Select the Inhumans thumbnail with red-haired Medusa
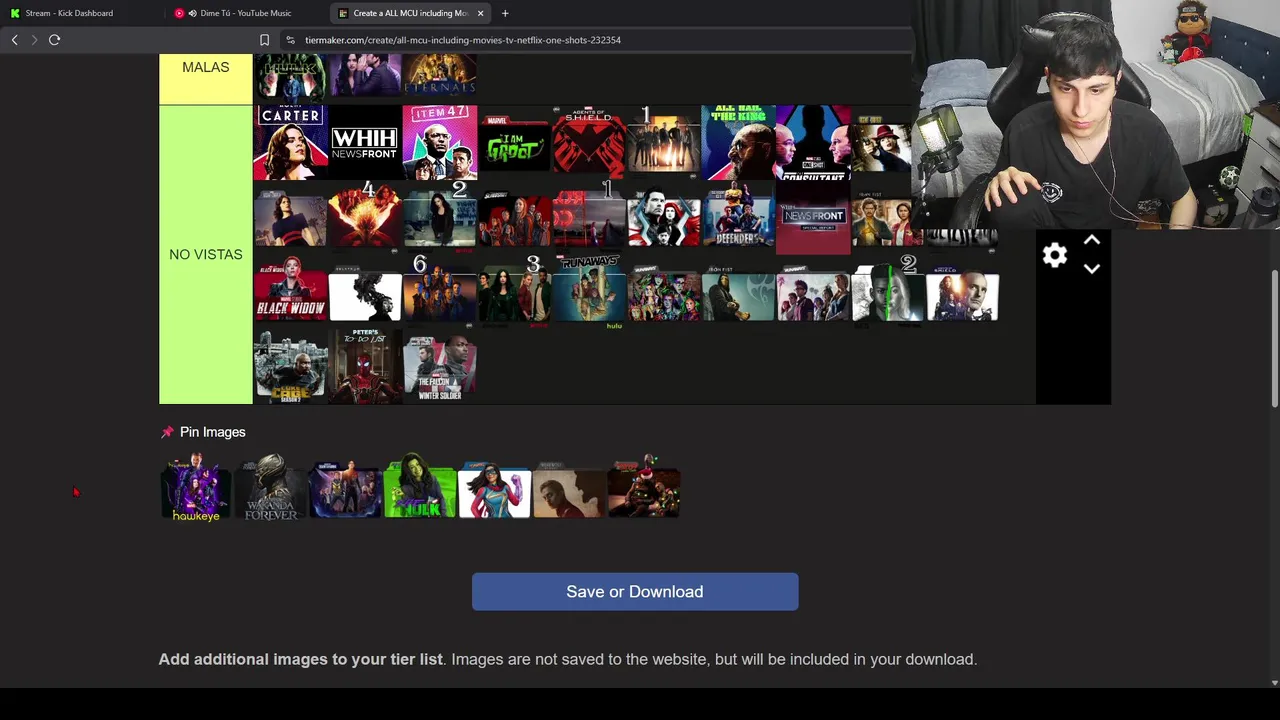The image size is (1280, 720). (x=664, y=217)
